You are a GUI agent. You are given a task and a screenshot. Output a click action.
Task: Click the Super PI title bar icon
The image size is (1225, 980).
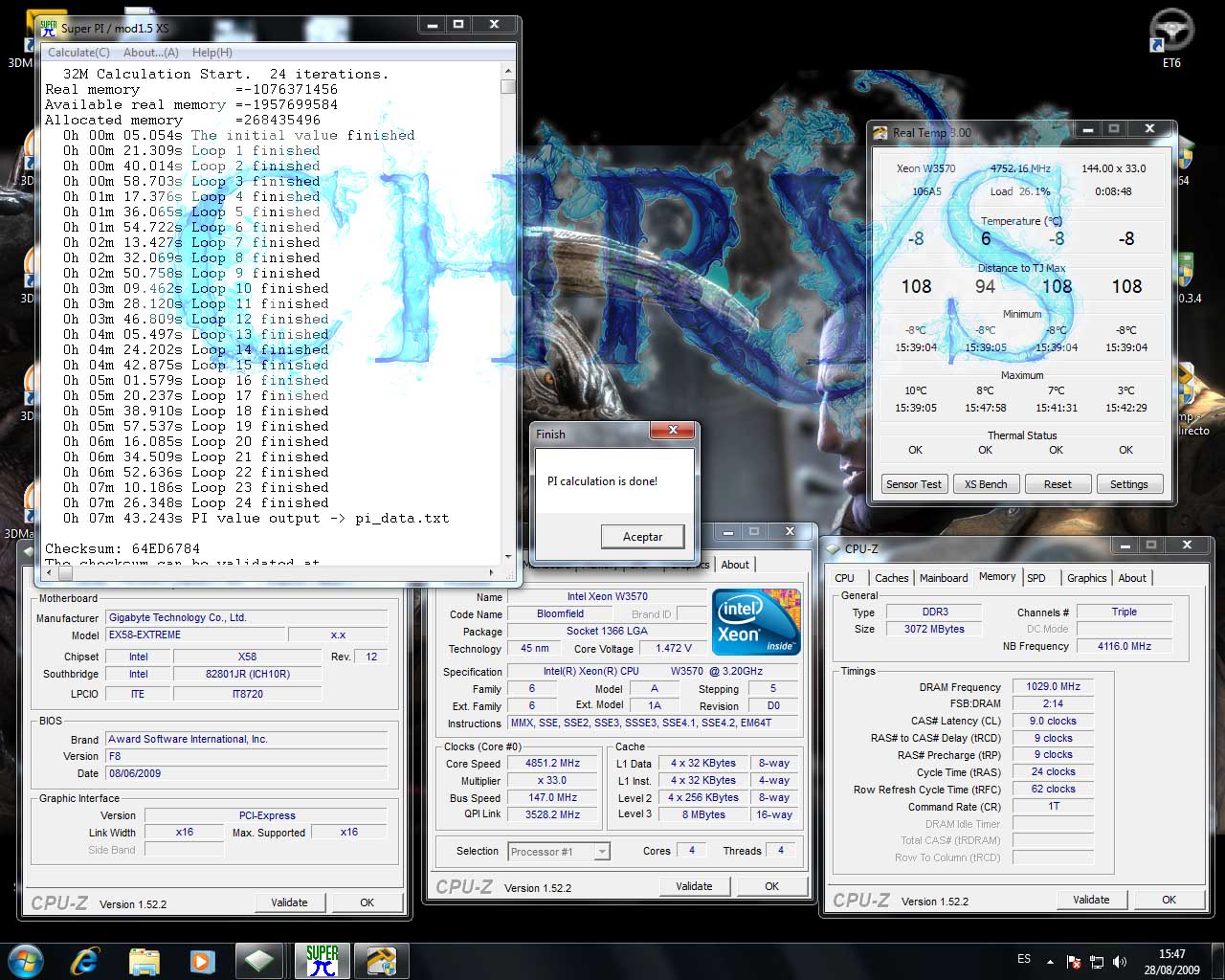(x=48, y=28)
